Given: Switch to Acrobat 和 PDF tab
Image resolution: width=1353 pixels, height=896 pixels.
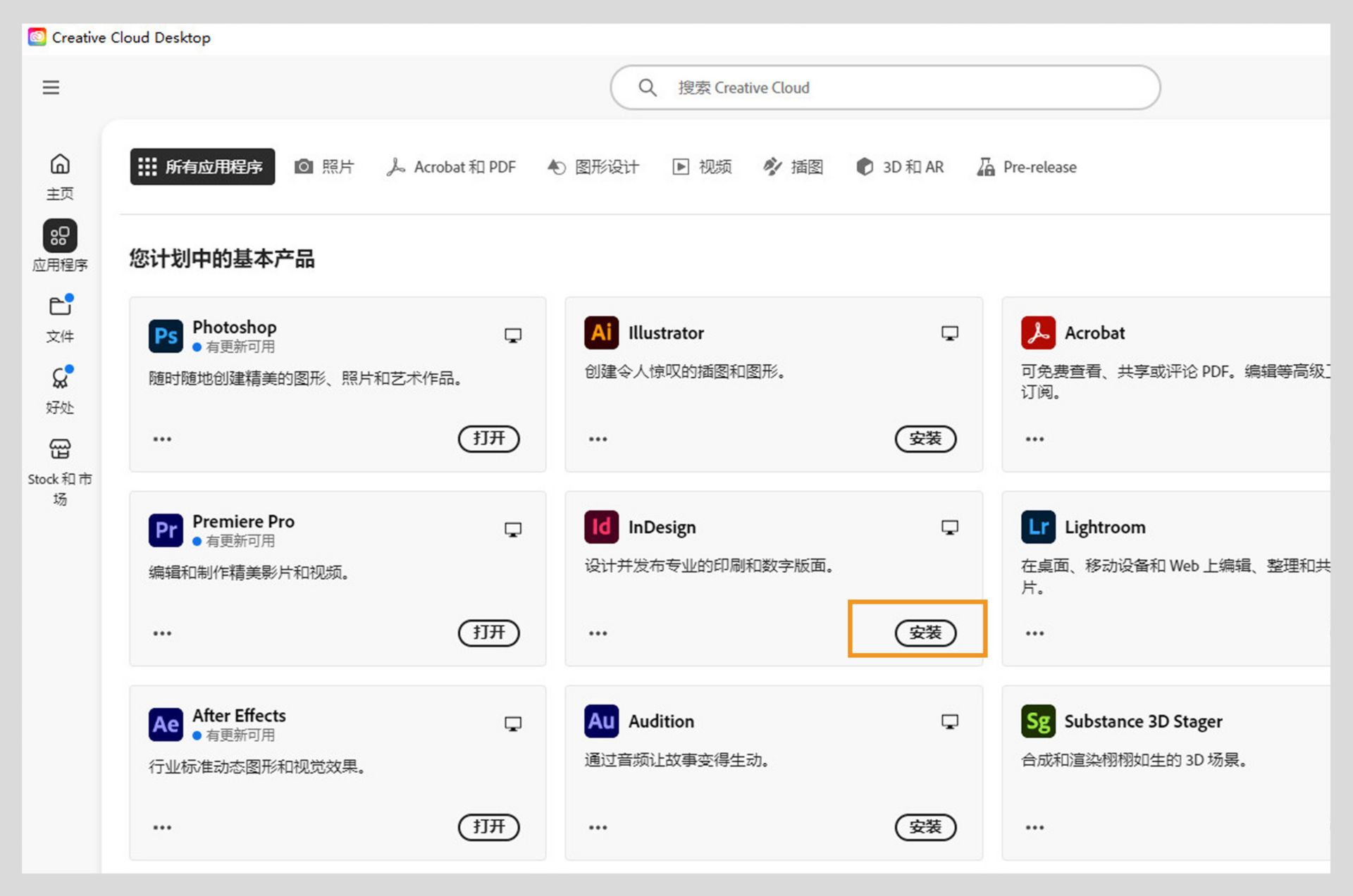Looking at the screenshot, I should [x=451, y=167].
